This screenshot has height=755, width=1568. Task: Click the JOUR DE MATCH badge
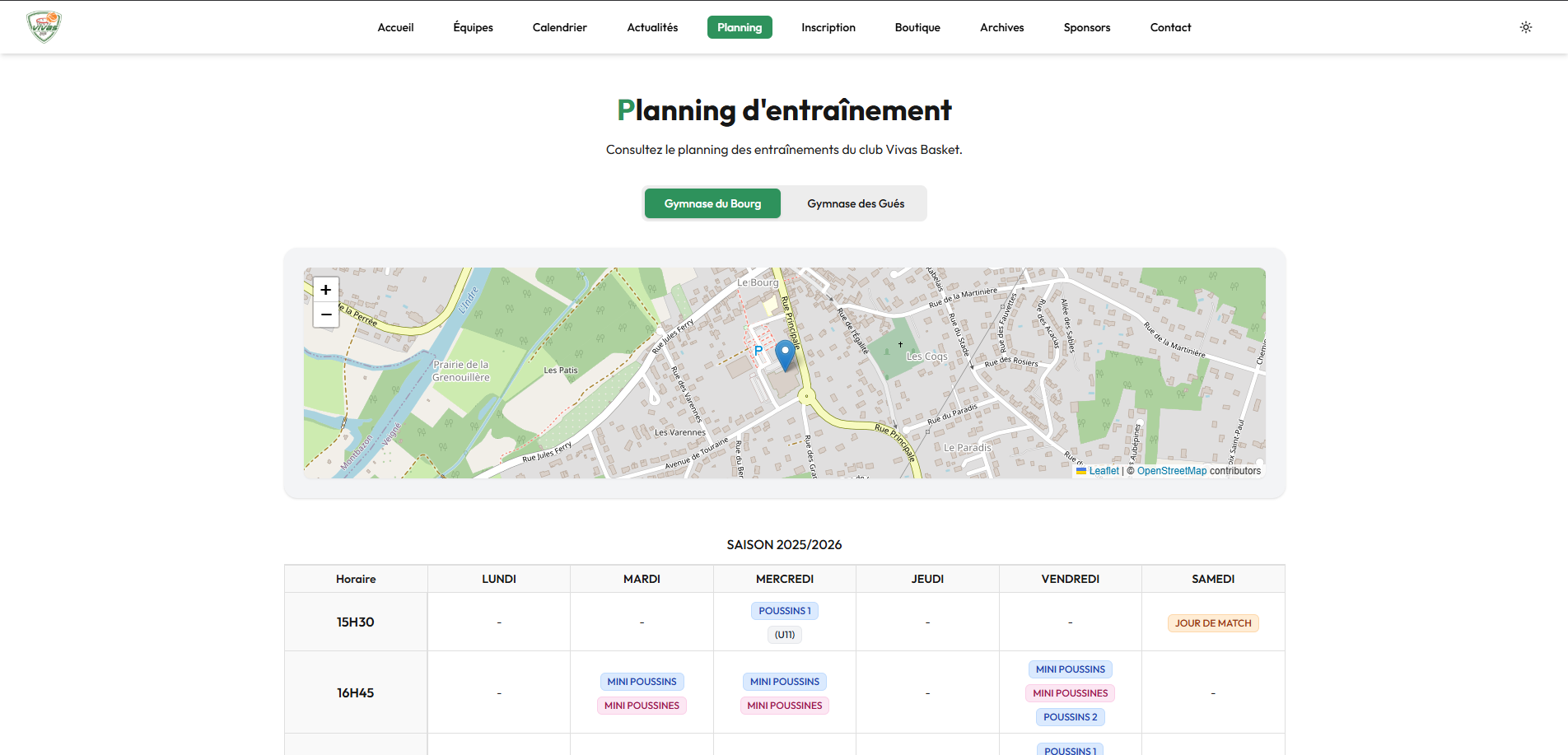click(x=1213, y=623)
